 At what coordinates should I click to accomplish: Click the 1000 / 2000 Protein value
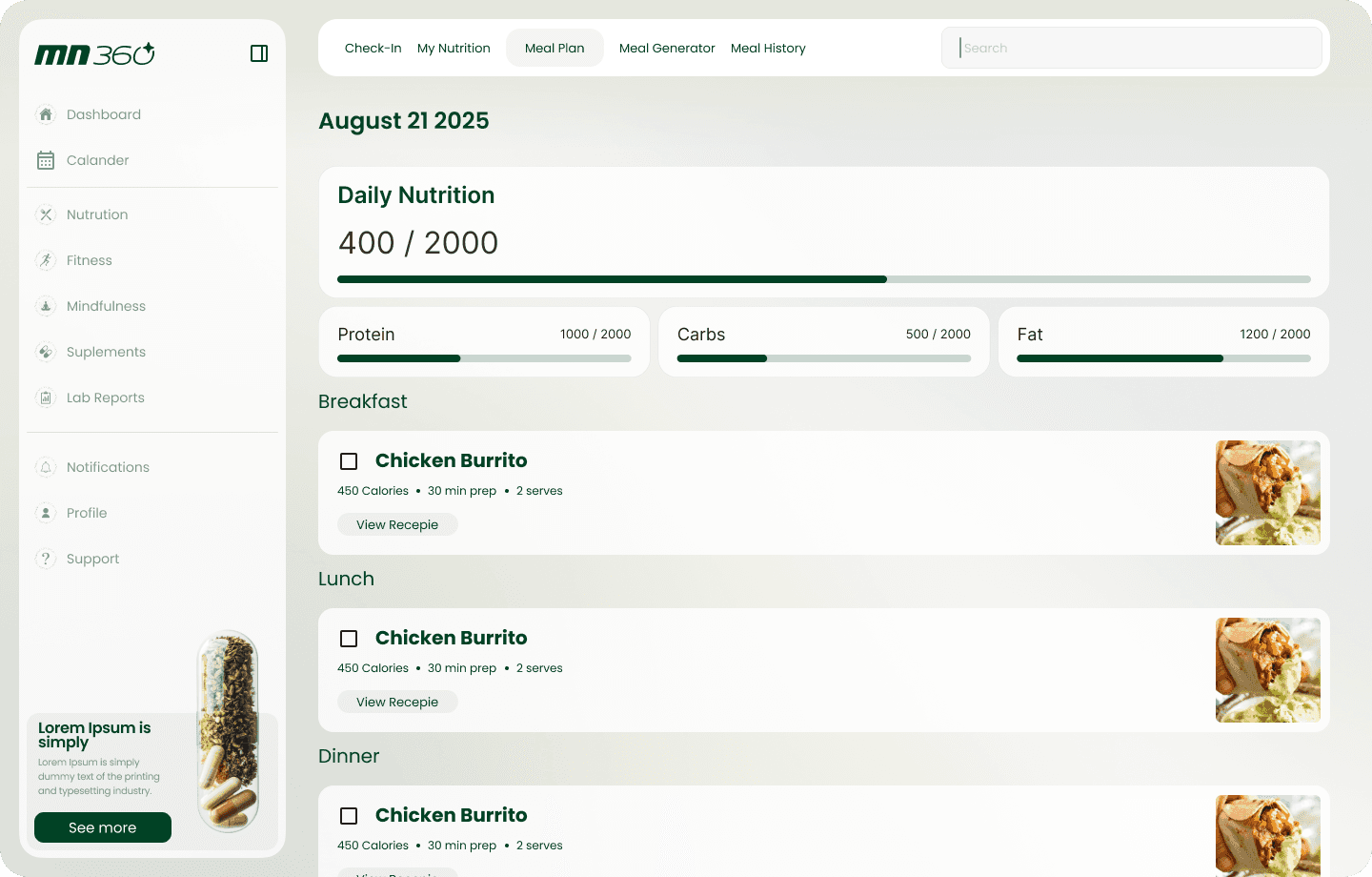point(595,334)
